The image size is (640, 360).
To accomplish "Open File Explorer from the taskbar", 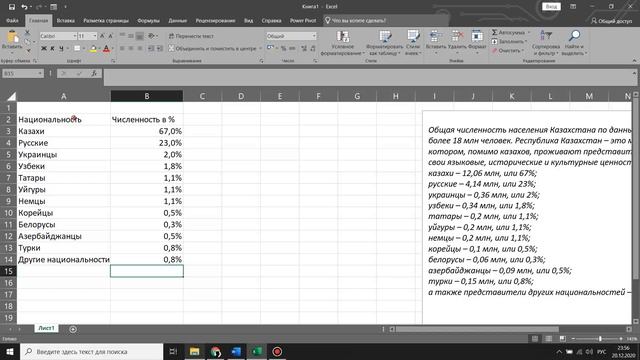I will coord(194,351).
